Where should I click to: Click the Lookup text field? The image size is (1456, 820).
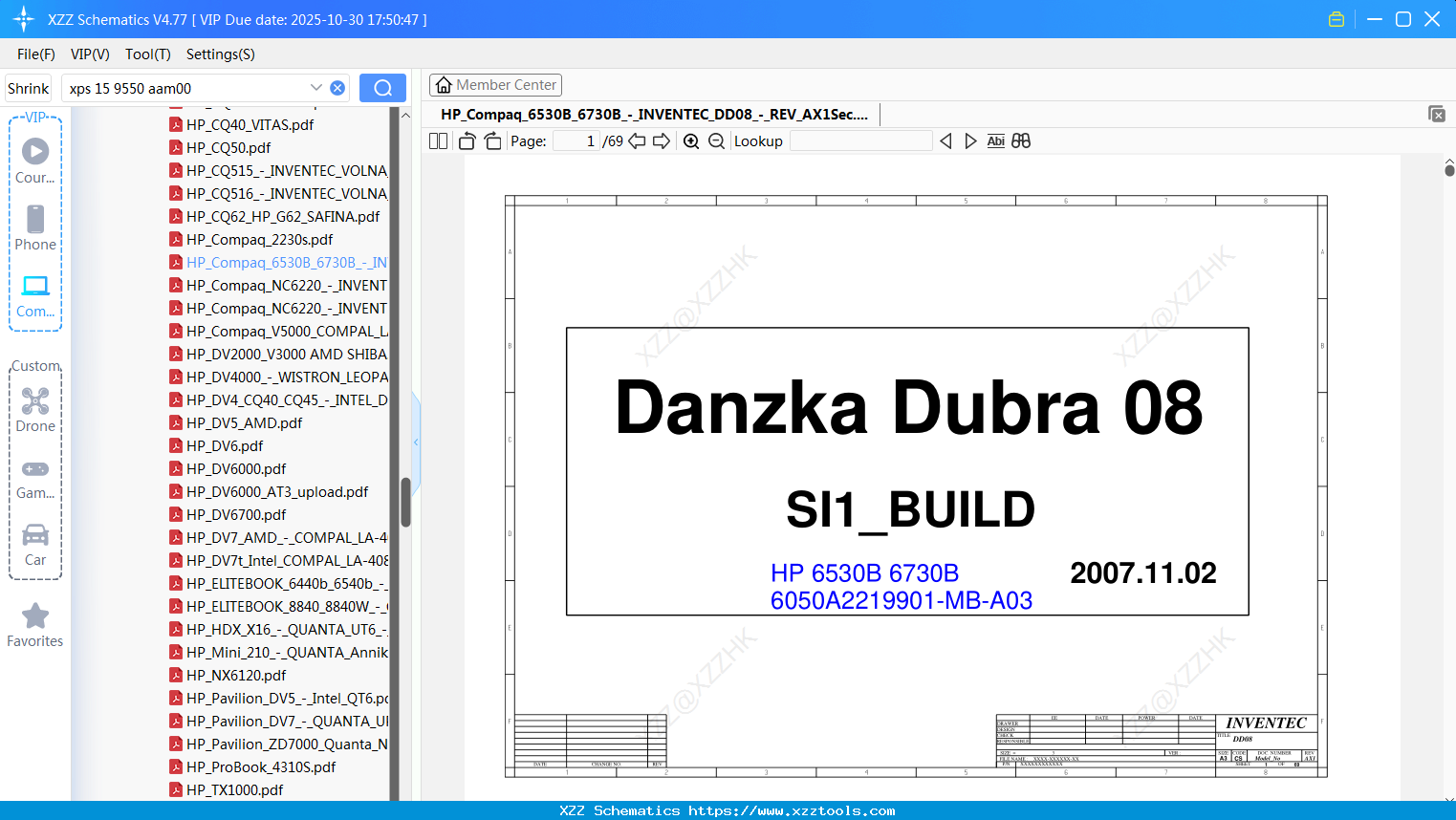tap(860, 141)
